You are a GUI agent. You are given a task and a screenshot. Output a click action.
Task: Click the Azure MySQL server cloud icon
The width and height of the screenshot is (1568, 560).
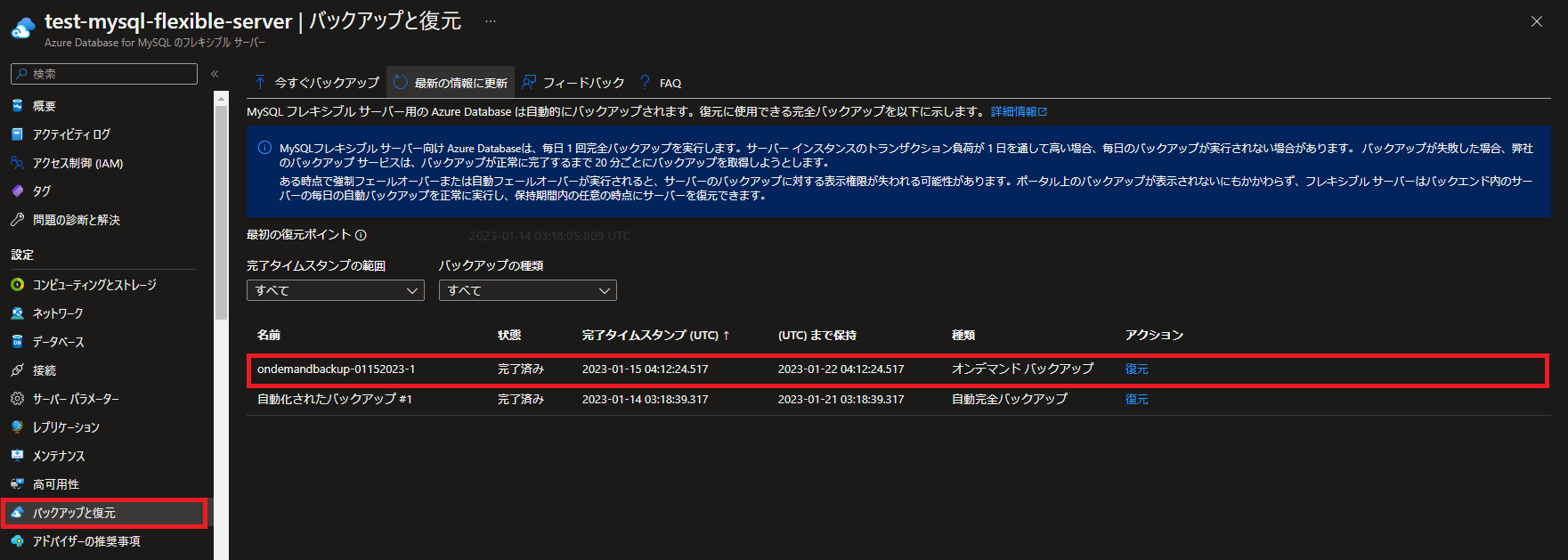[23, 28]
